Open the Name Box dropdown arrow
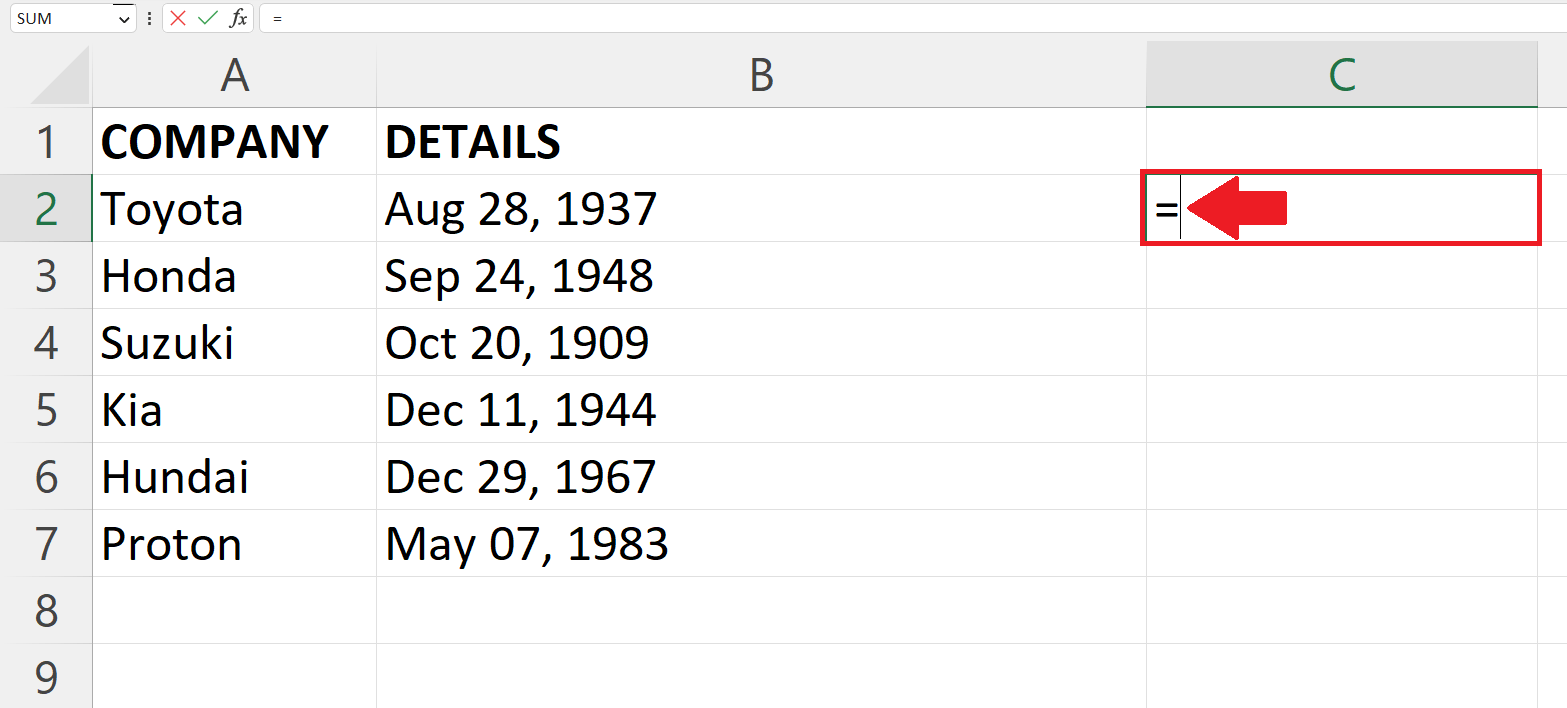 pyautogui.click(x=125, y=18)
